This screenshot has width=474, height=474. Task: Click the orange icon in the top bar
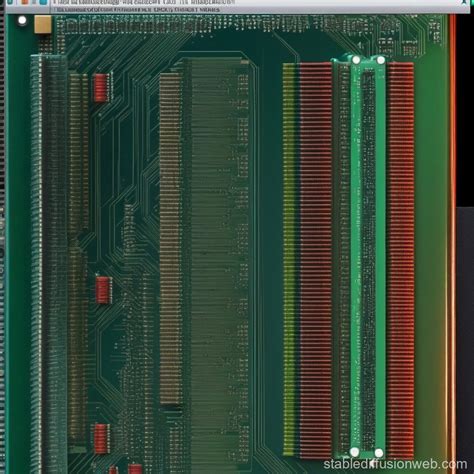pos(25,2)
